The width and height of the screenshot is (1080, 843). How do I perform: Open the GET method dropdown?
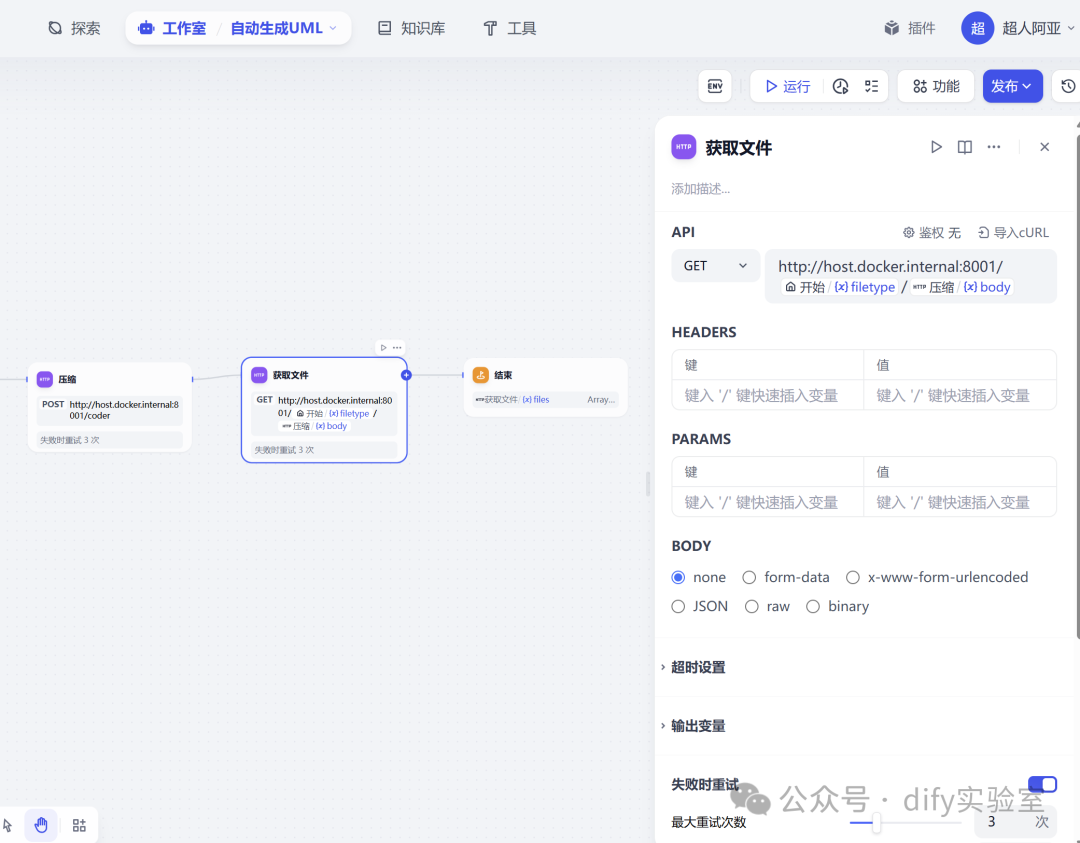[715, 265]
